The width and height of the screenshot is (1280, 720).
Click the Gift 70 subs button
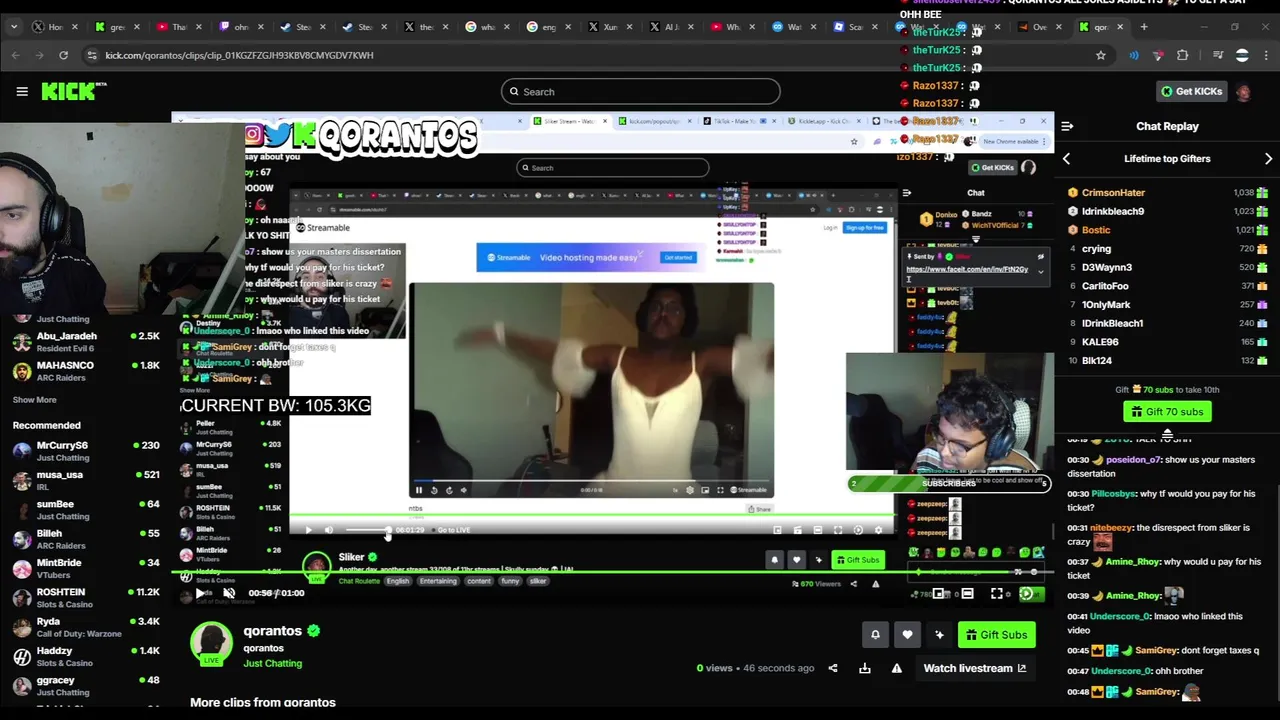[1167, 411]
